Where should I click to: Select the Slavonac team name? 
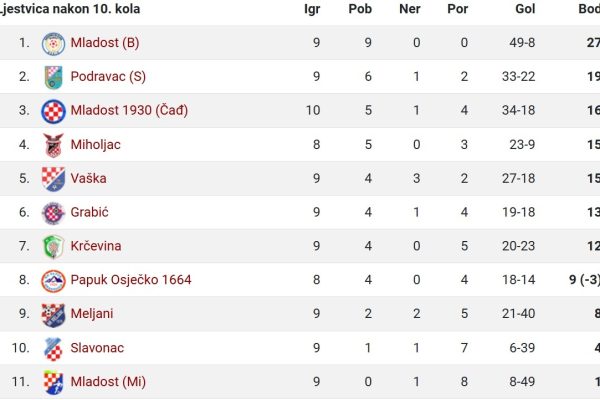(97, 348)
